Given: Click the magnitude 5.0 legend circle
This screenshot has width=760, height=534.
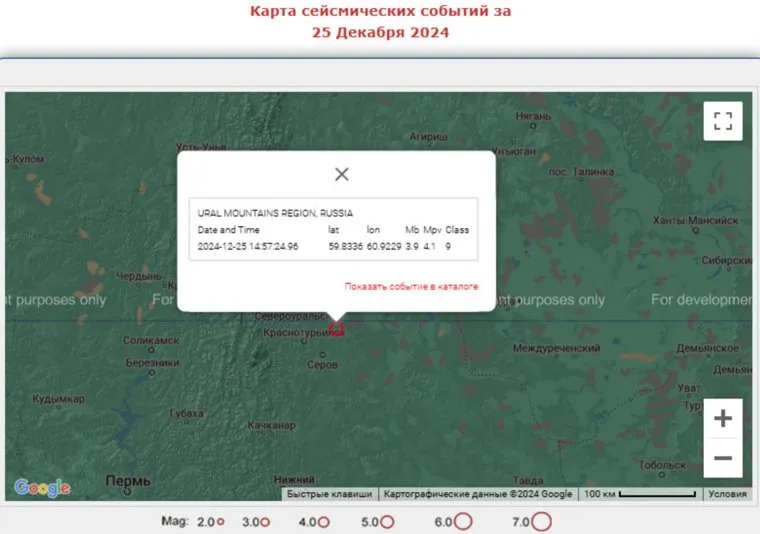Looking at the screenshot, I should pos(386,522).
